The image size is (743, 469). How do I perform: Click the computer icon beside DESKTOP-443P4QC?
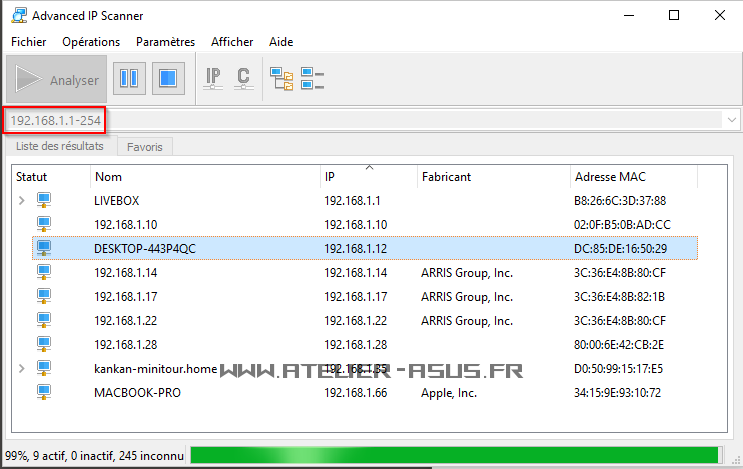click(44, 248)
